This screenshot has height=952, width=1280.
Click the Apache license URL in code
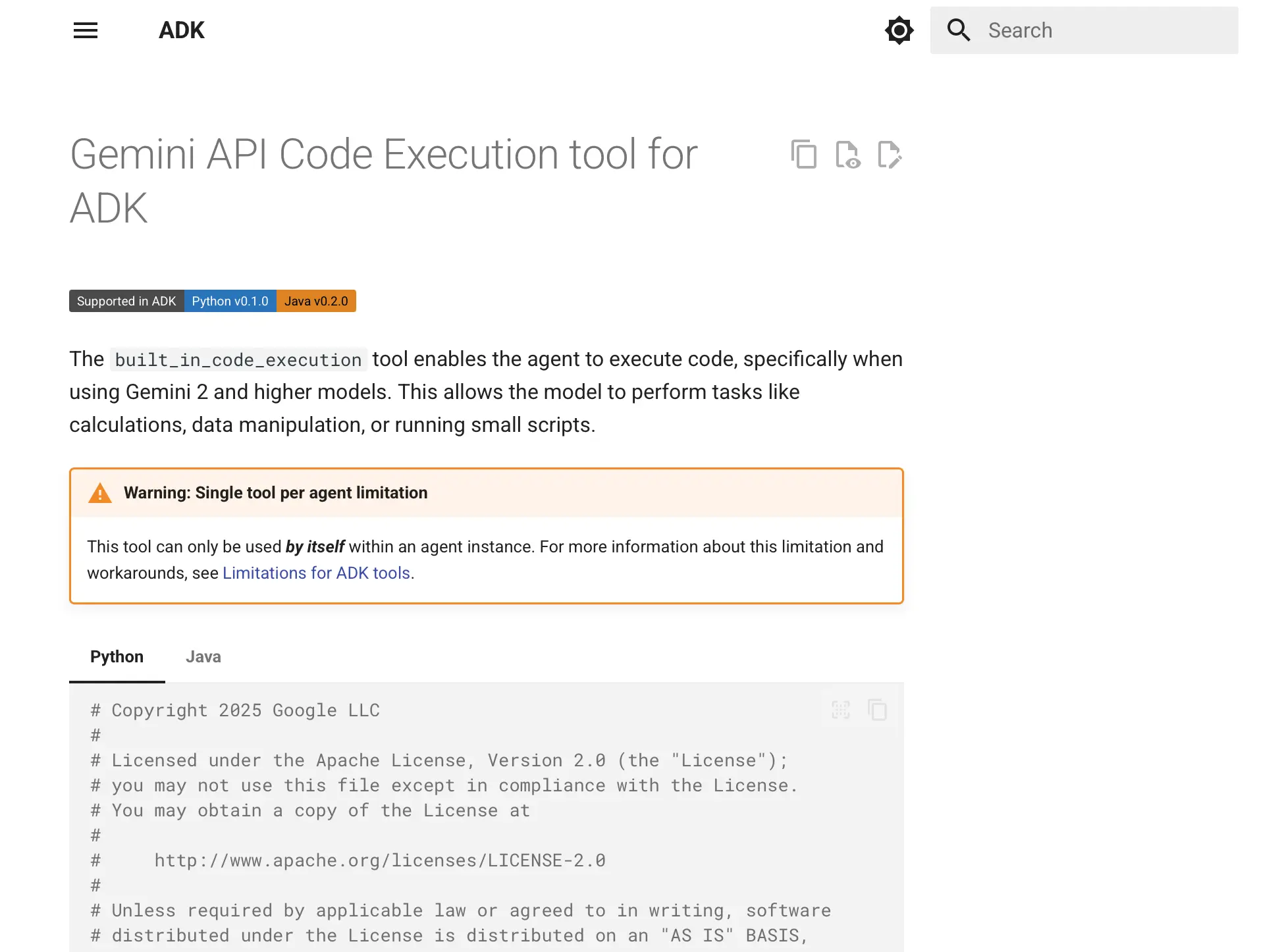coord(379,860)
